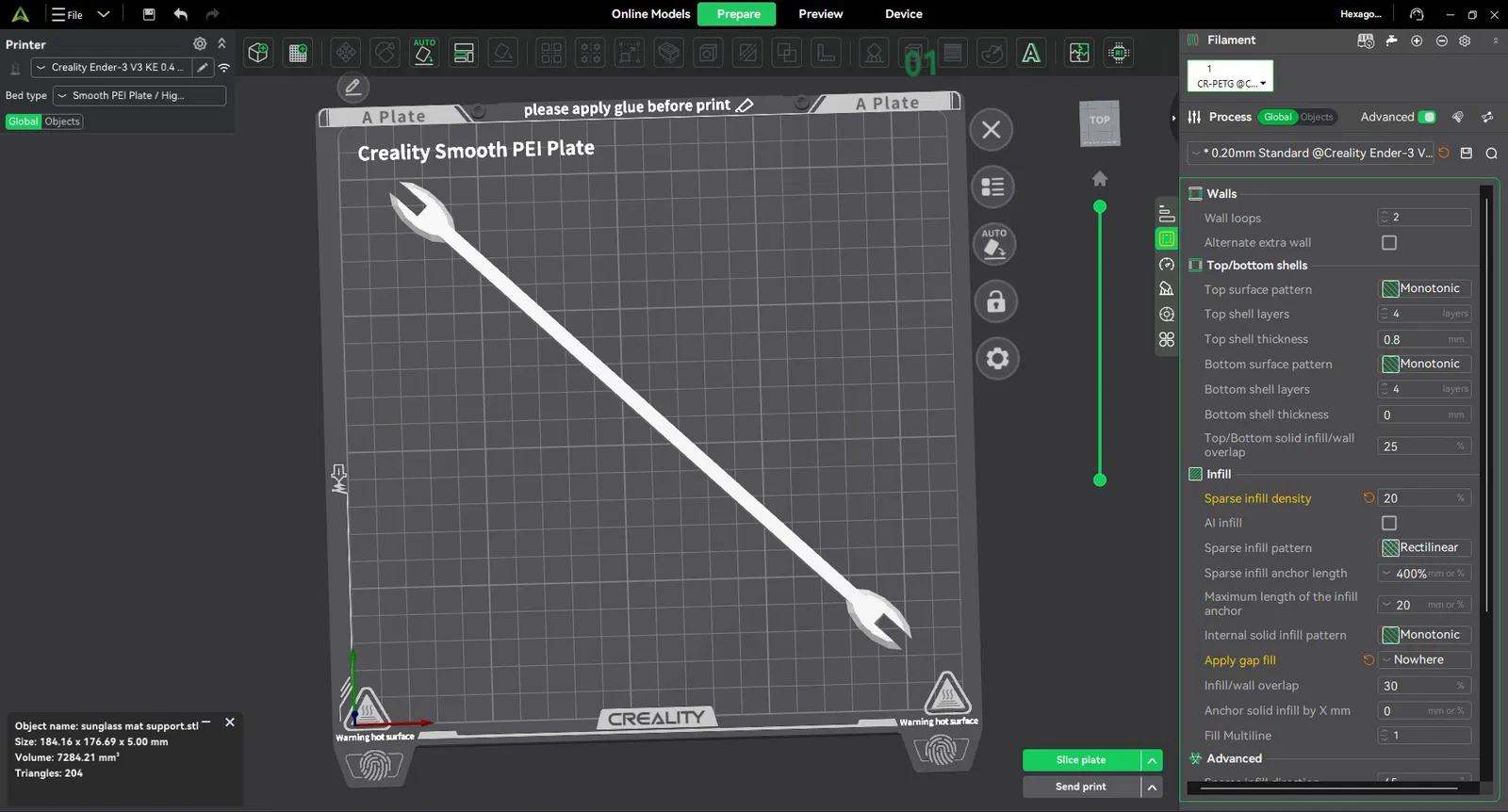Screen dimensions: 1508x812
Task: Switch the Printer panel to Objects
Action: (x=62, y=122)
